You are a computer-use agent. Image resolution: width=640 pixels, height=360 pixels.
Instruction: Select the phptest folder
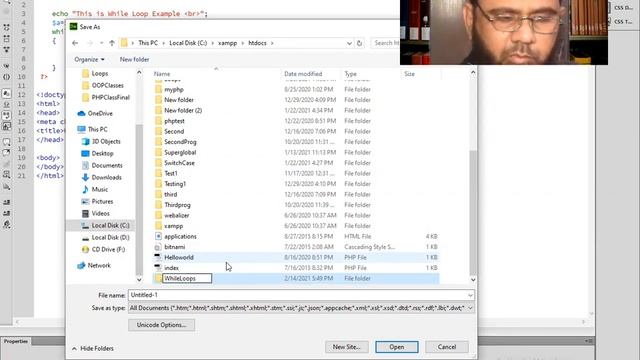[x=296, y=121]
